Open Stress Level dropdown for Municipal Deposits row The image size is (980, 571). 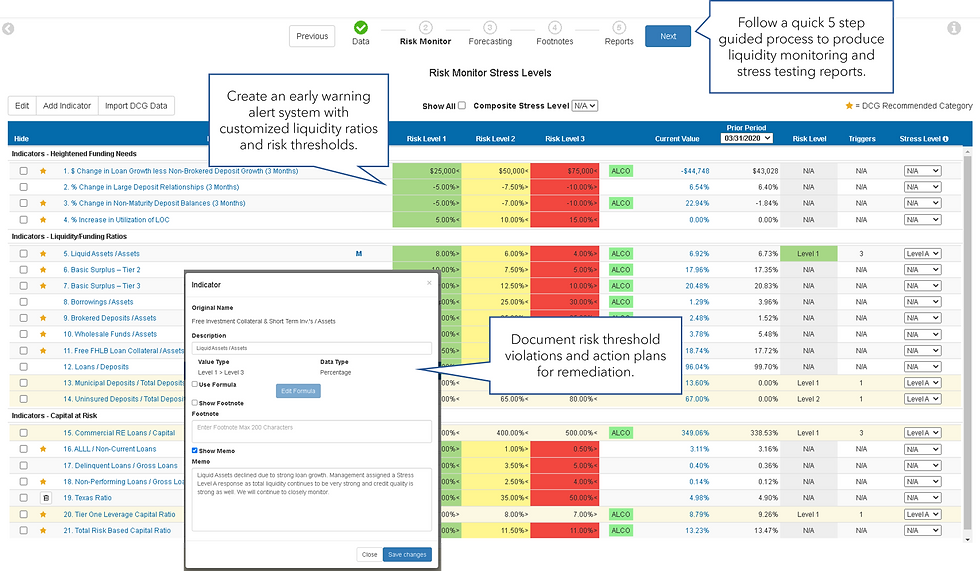[922, 383]
